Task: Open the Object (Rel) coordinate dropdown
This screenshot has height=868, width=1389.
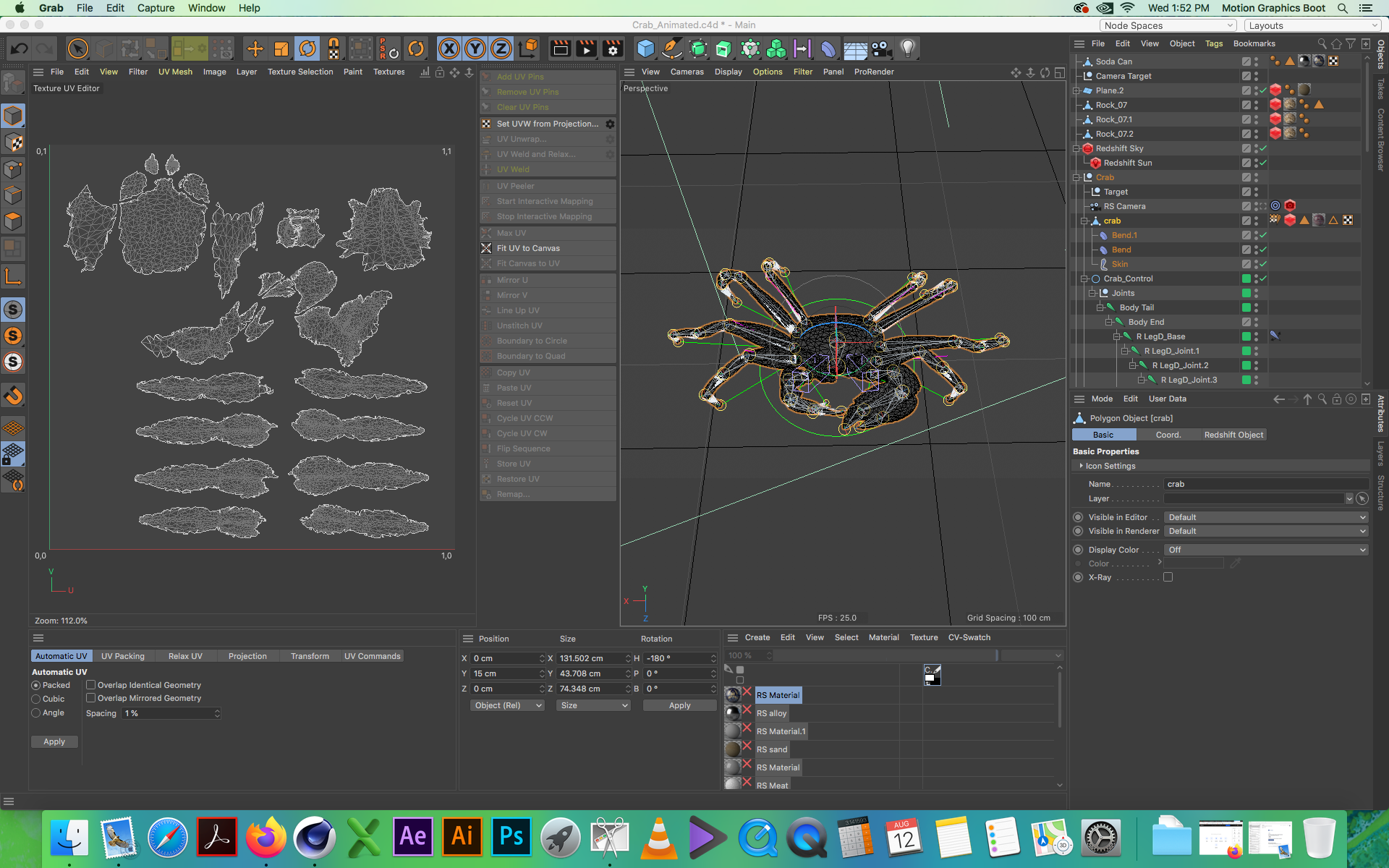Action: [x=507, y=705]
